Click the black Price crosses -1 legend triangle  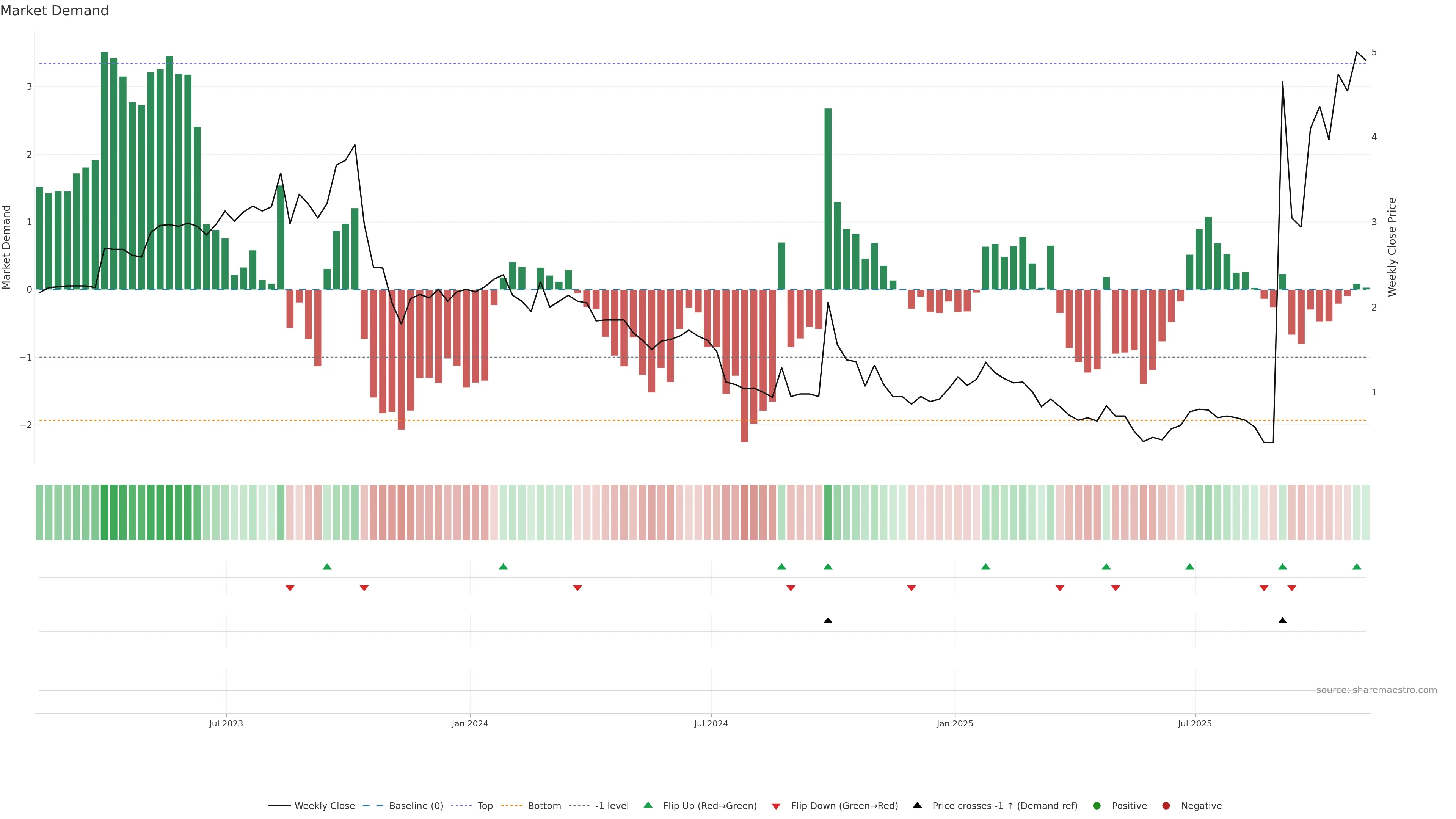[x=917, y=805]
